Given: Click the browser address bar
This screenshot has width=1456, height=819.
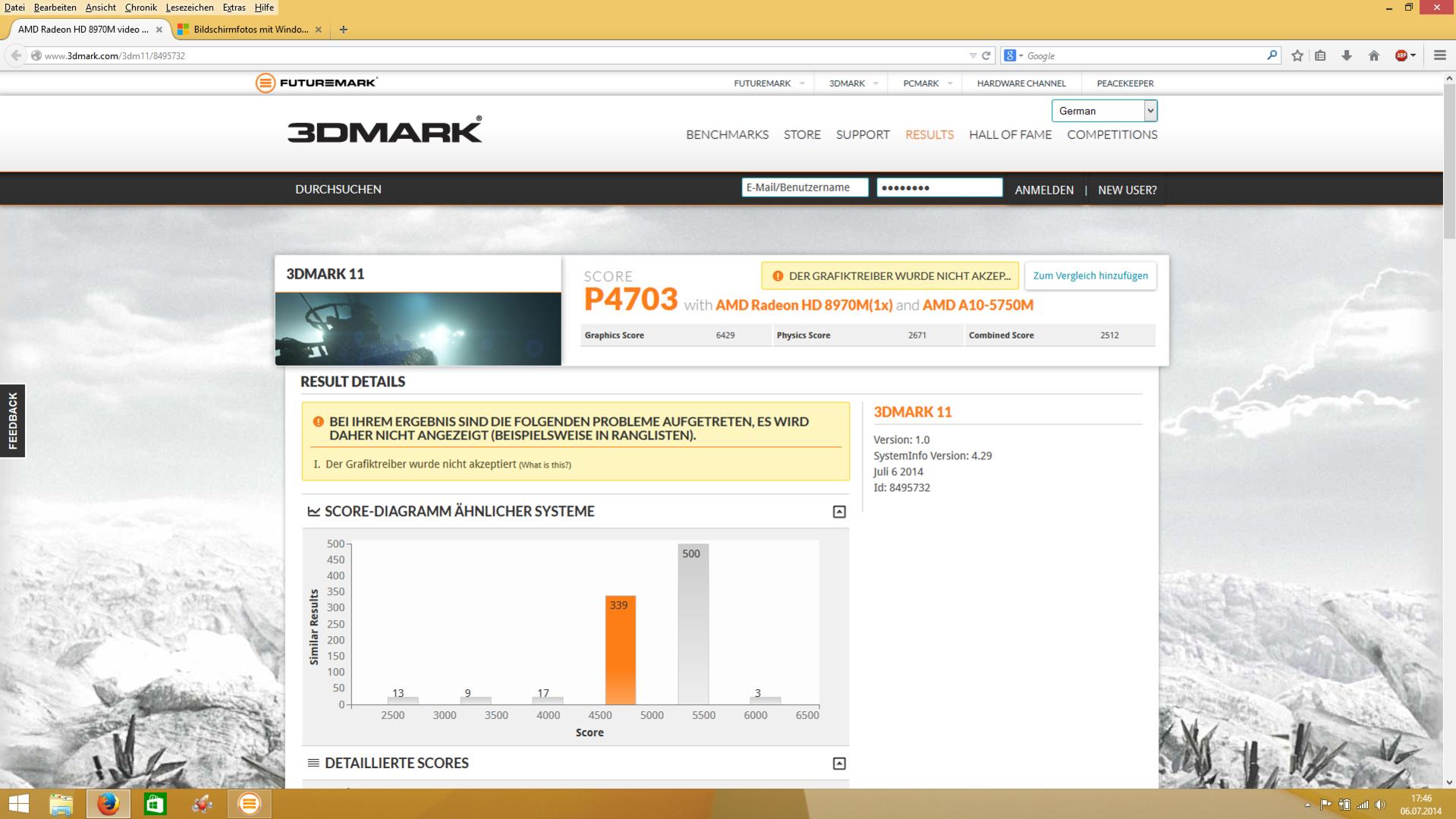Looking at the screenshot, I should (501, 55).
